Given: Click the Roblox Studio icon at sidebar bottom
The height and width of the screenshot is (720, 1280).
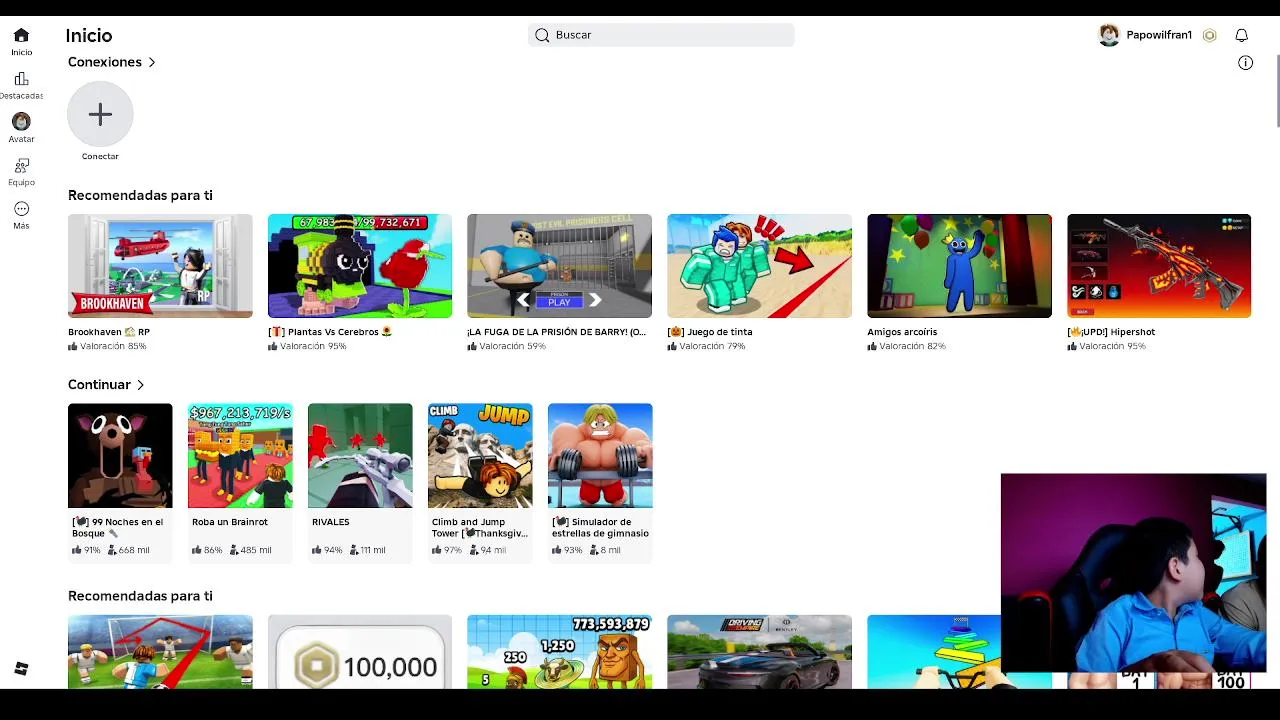Looking at the screenshot, I should click(x=21, y=668).
